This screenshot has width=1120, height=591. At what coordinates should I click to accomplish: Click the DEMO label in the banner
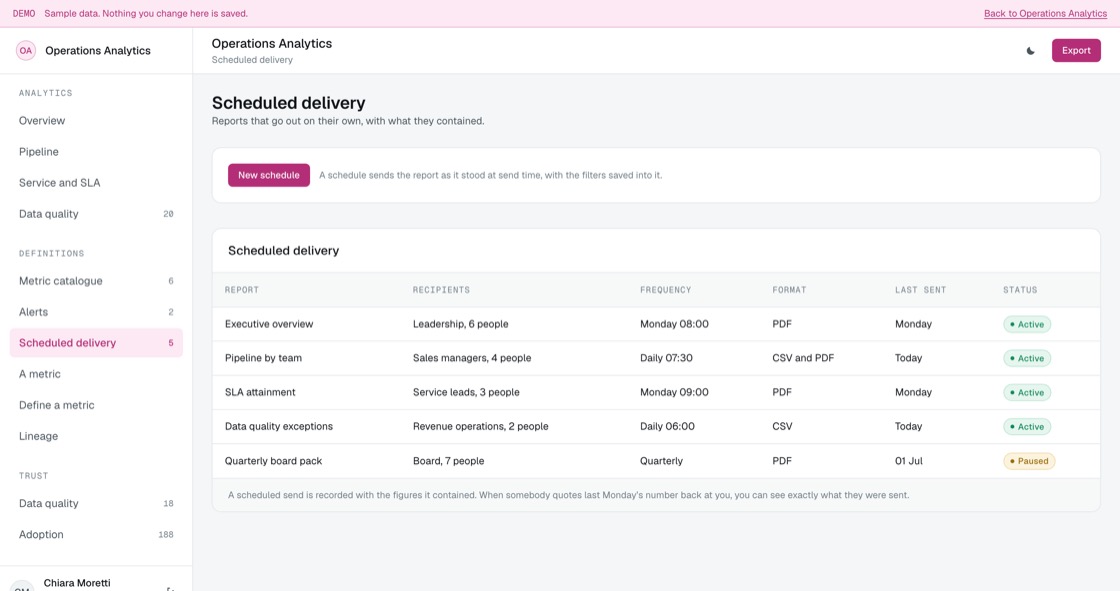[24, 14]
